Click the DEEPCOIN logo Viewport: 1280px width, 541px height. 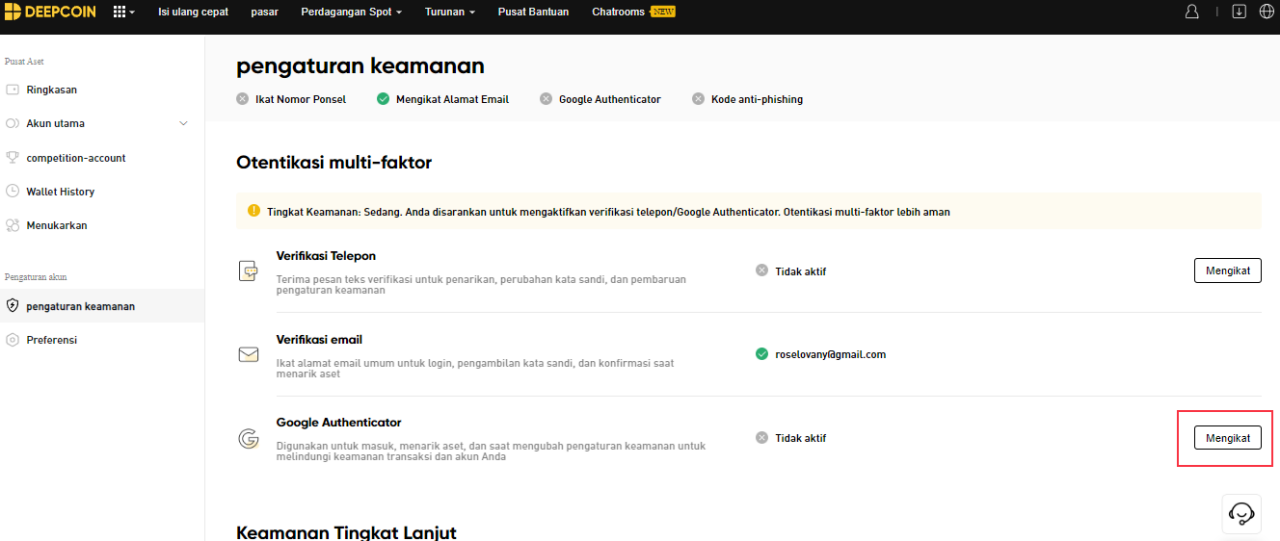(x=50, y=12)
